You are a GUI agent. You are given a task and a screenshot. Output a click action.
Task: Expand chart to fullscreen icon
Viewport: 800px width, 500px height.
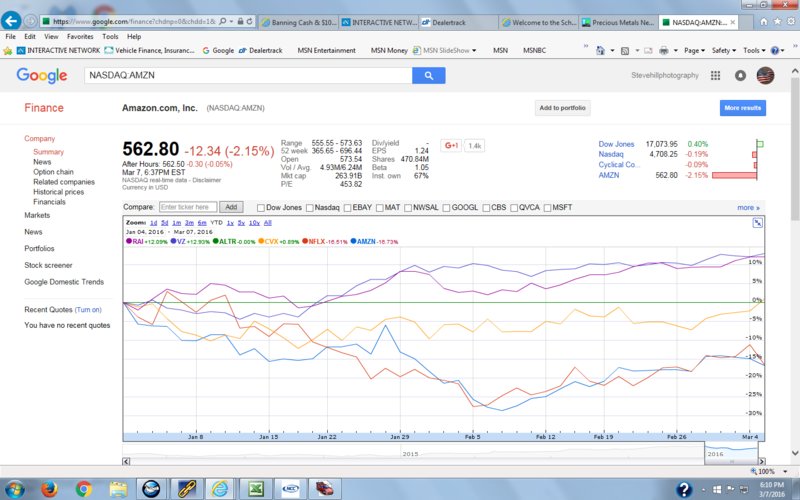[x=758, y=222]
